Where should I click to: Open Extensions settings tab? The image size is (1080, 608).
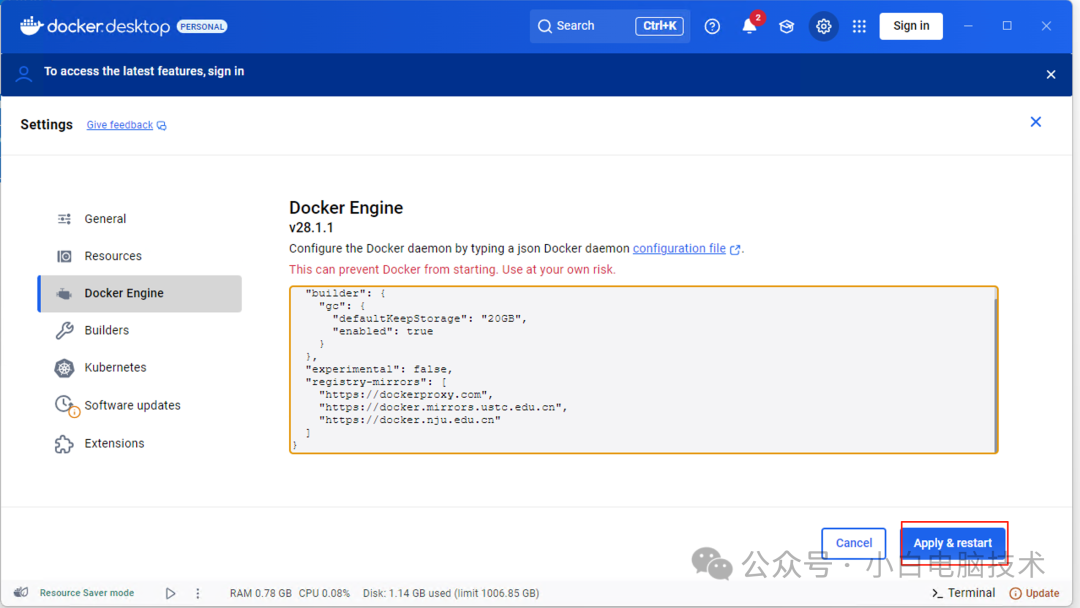[140, 443]
